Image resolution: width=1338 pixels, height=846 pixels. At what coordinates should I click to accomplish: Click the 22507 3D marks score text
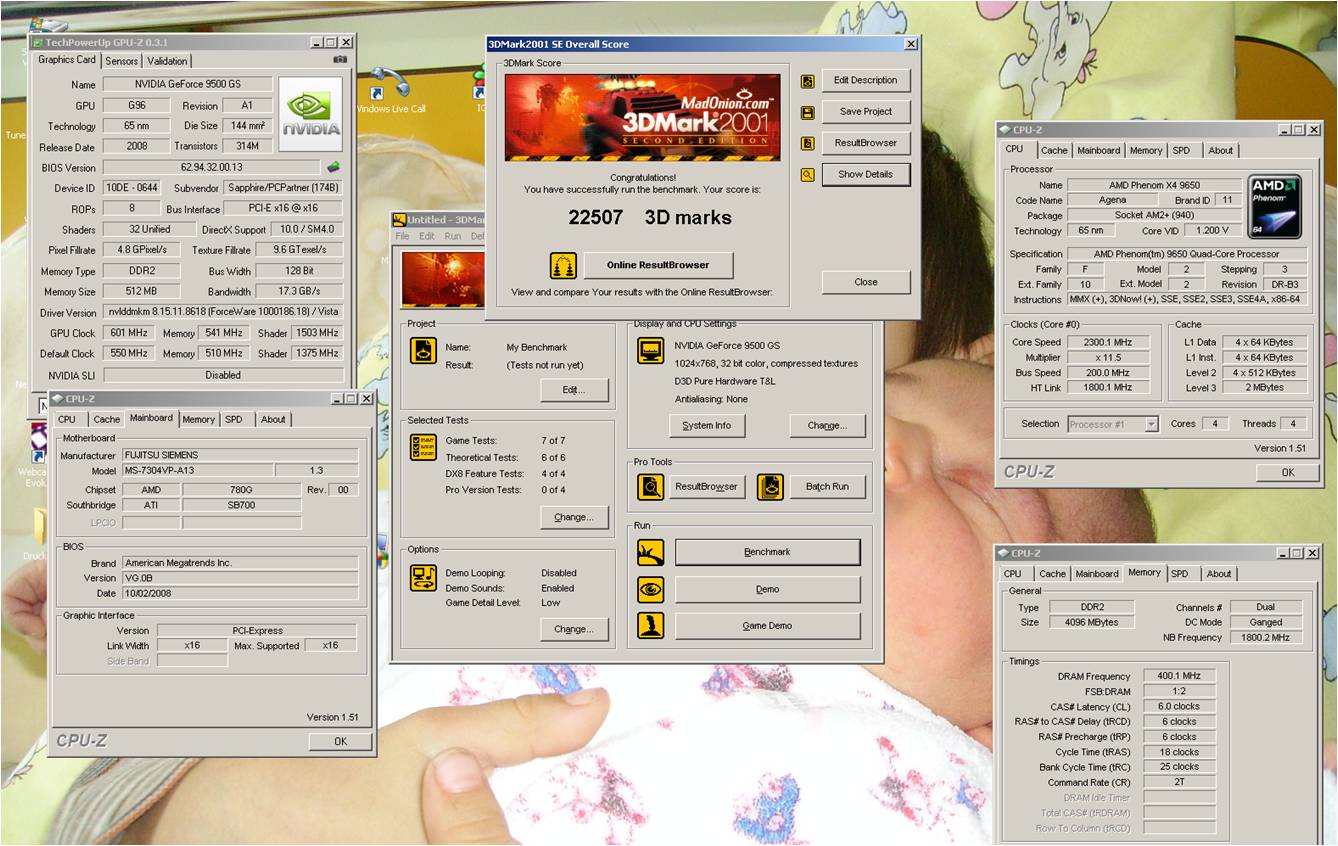pyautogui.click(x=650, y=217)
